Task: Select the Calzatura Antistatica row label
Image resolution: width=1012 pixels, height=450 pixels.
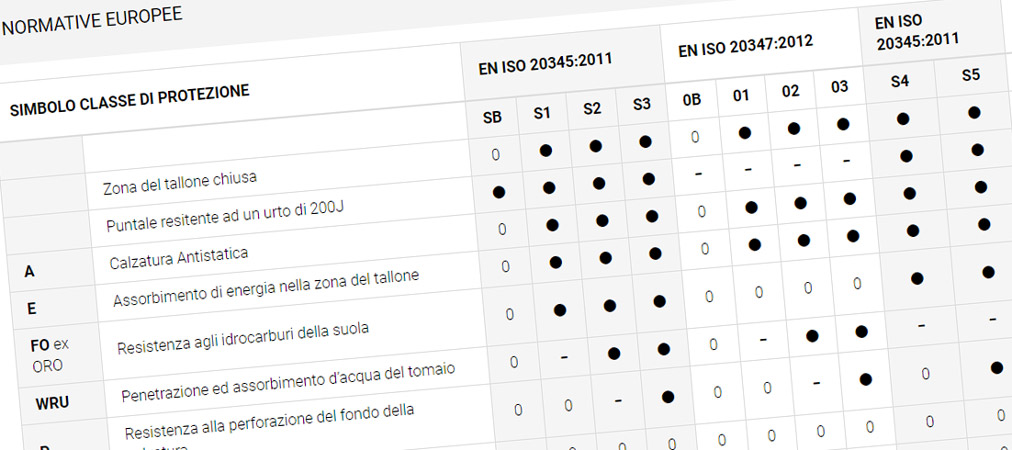Action: (179, 259)
